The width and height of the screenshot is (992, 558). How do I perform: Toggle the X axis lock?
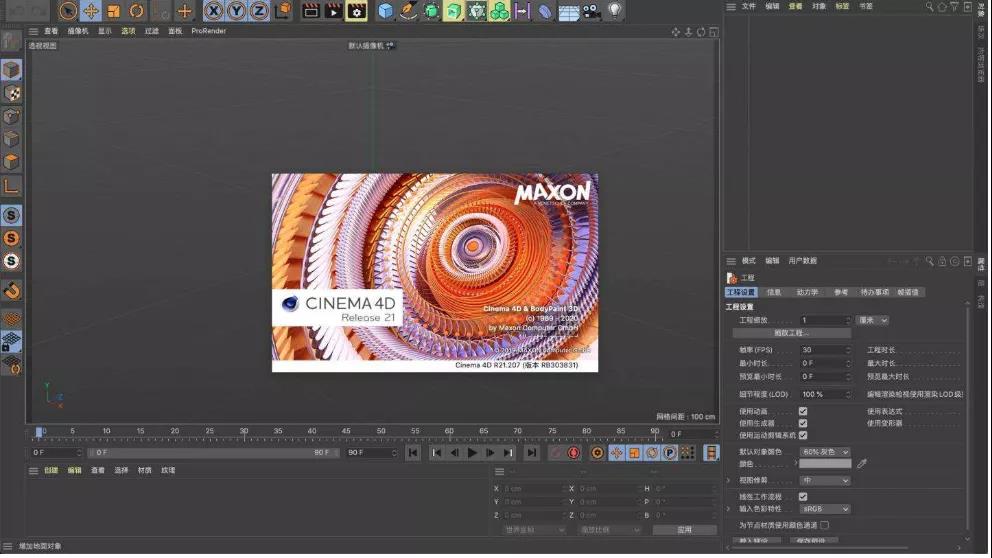214,11
